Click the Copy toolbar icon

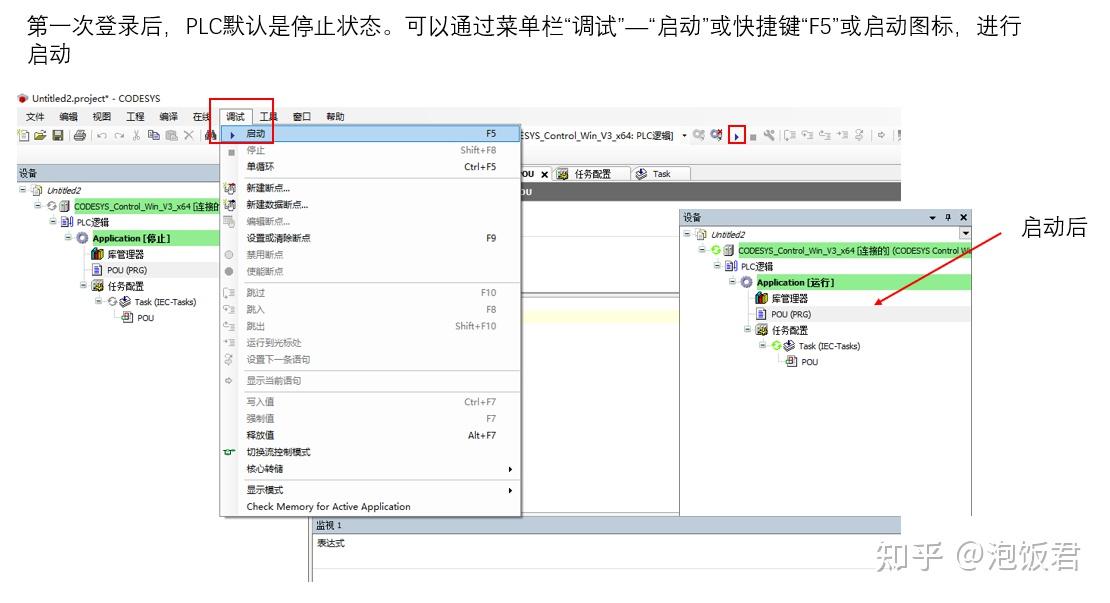pyautogui.click(x=154, y=135)
